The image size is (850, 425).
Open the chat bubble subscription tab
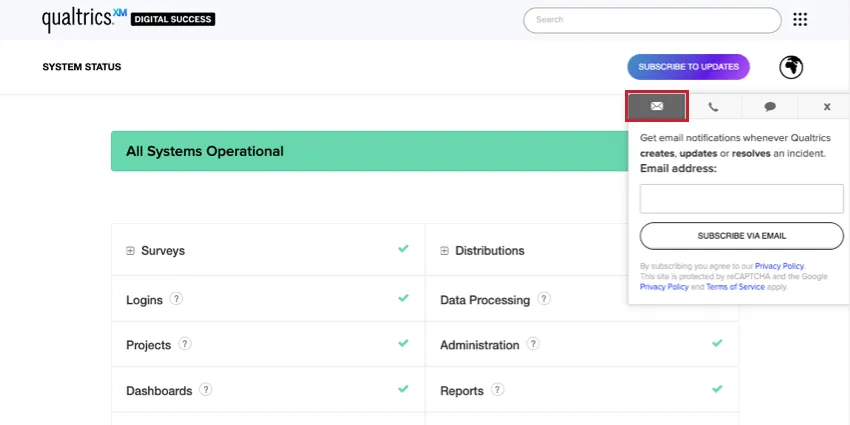coord(770,106)
